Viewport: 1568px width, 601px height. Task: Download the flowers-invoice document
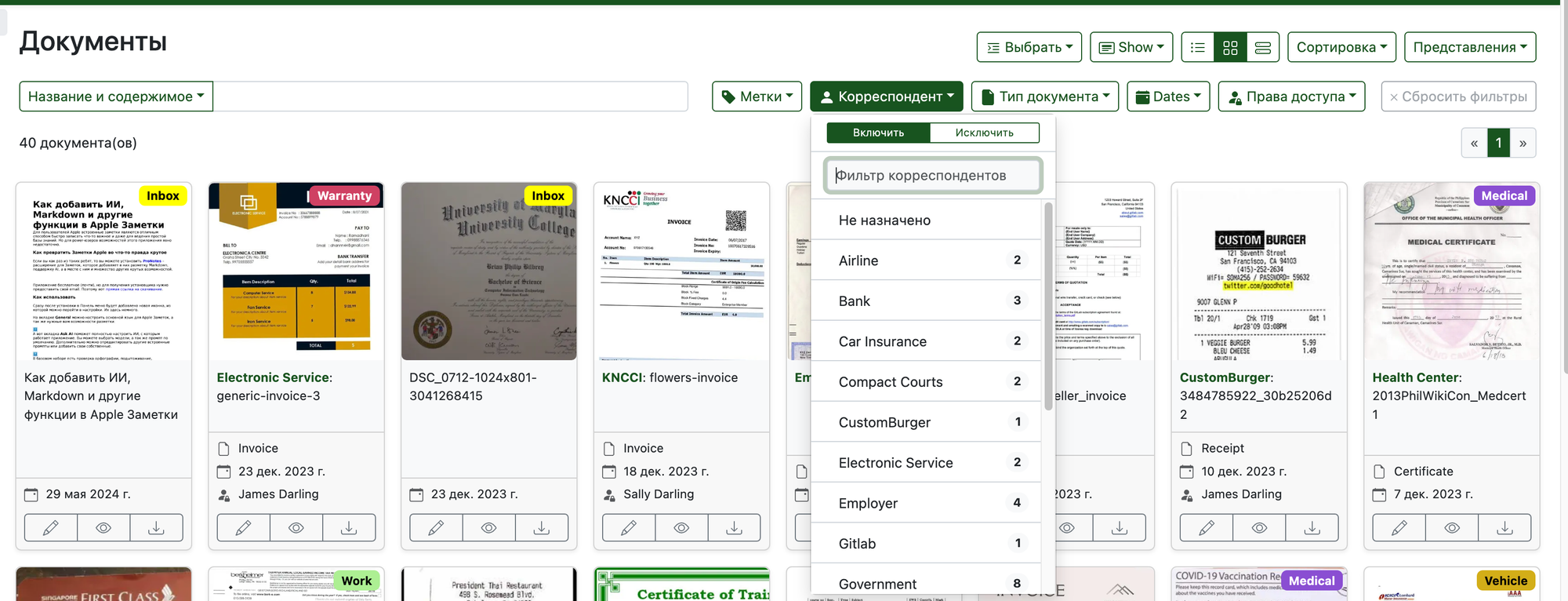[x=734, y=528]
